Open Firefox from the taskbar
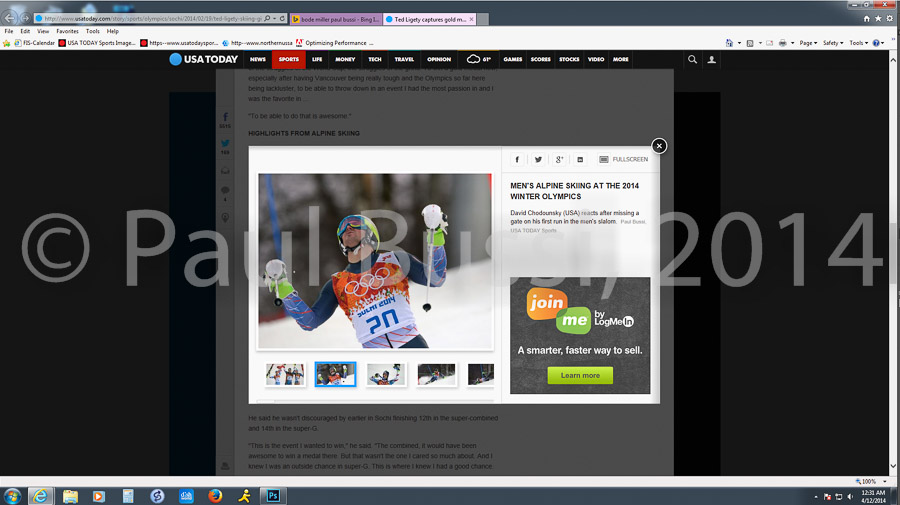This screenshot has height=505, width=900. pyautogui.click(x=215, y=495)
